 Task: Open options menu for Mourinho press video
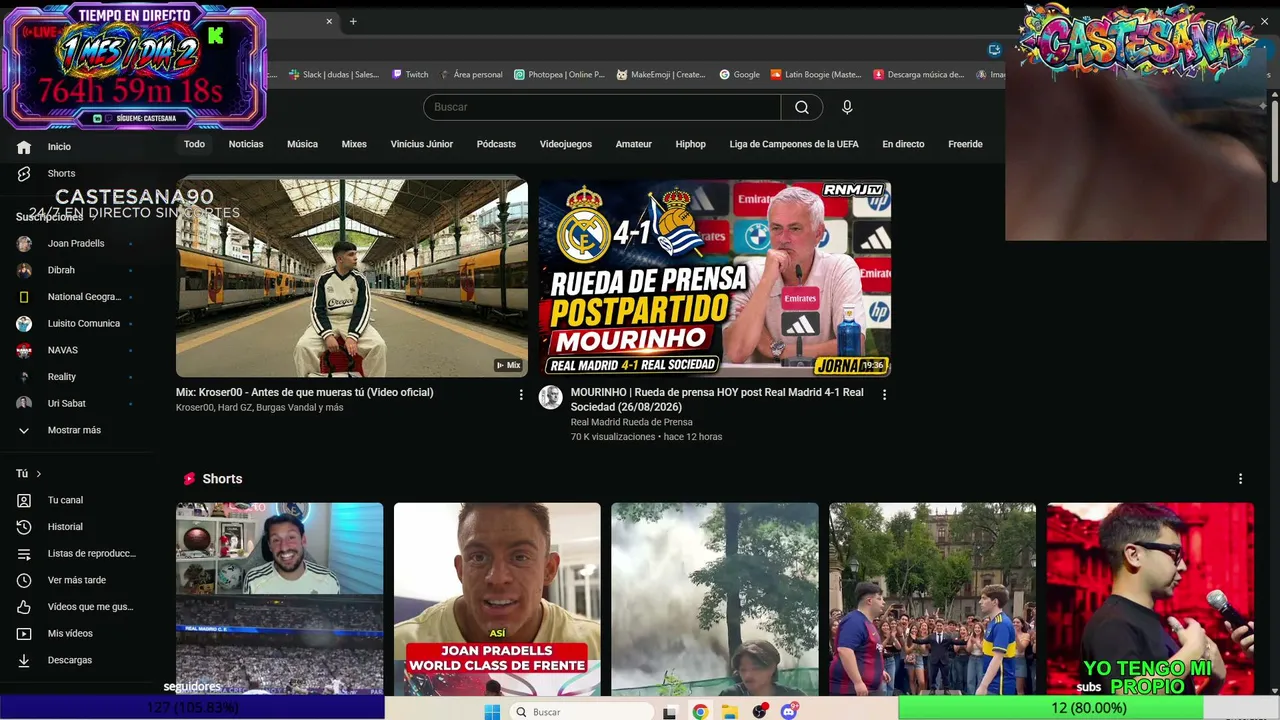pyautogui.click(x=884, y=395)
